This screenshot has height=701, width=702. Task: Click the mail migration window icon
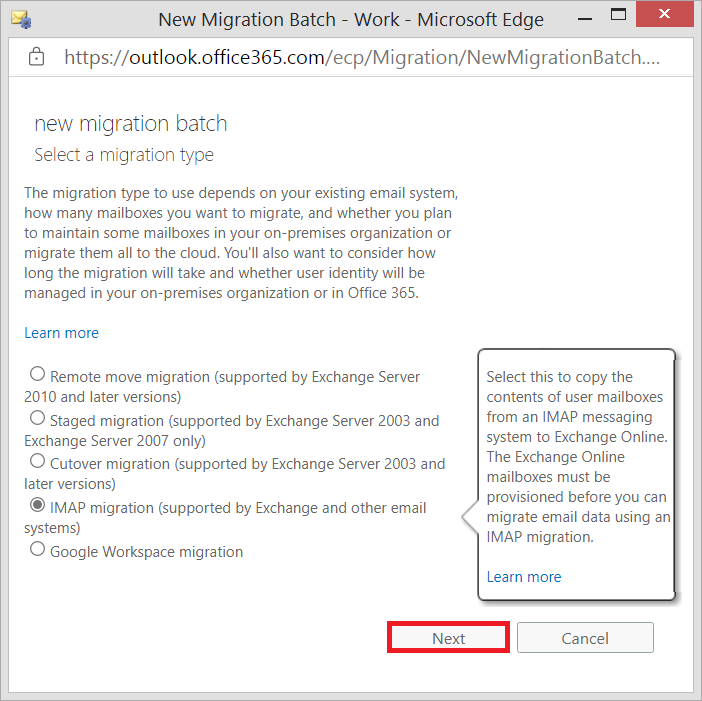pos(21,19)
